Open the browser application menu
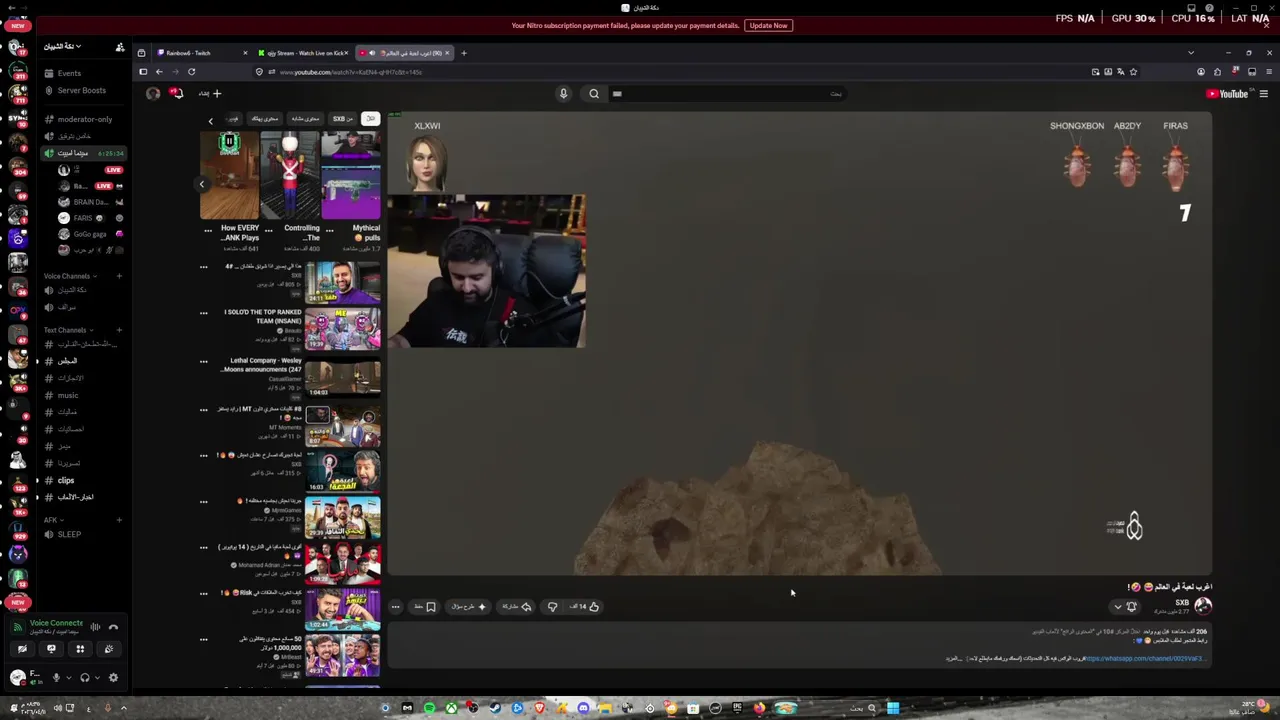1280x720 pixels. coord(1269,72)
